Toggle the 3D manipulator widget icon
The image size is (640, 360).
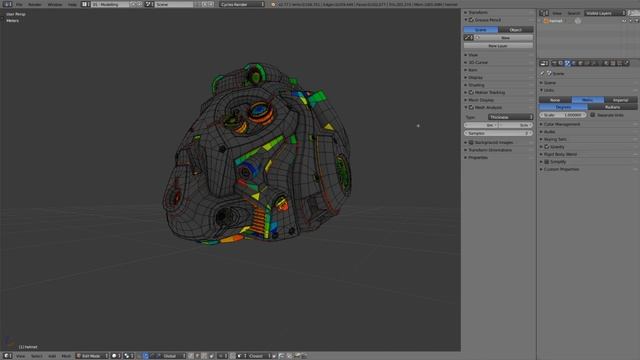pos(146,356)
